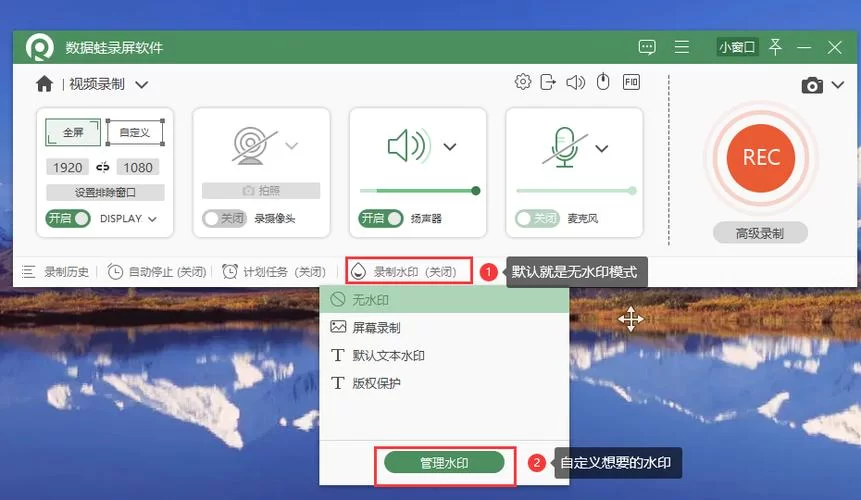
Task: Click 小窗口 mini window button
Action: 737,47
